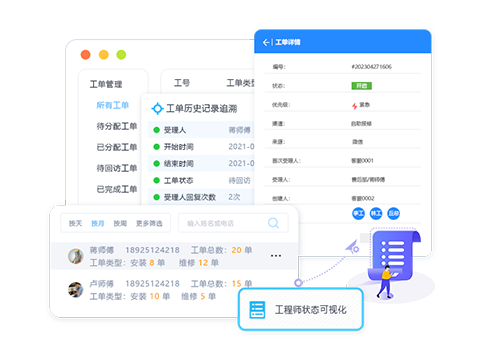Click the 工号 column header
Screen dimensions: 480x360
point(182,83)
